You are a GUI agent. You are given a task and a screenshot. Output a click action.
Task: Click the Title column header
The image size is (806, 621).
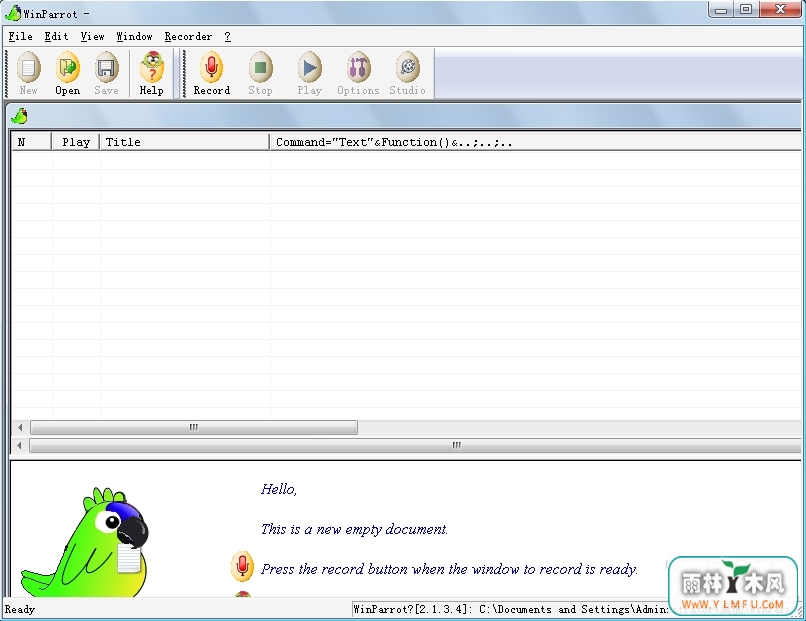click(185, 142)
